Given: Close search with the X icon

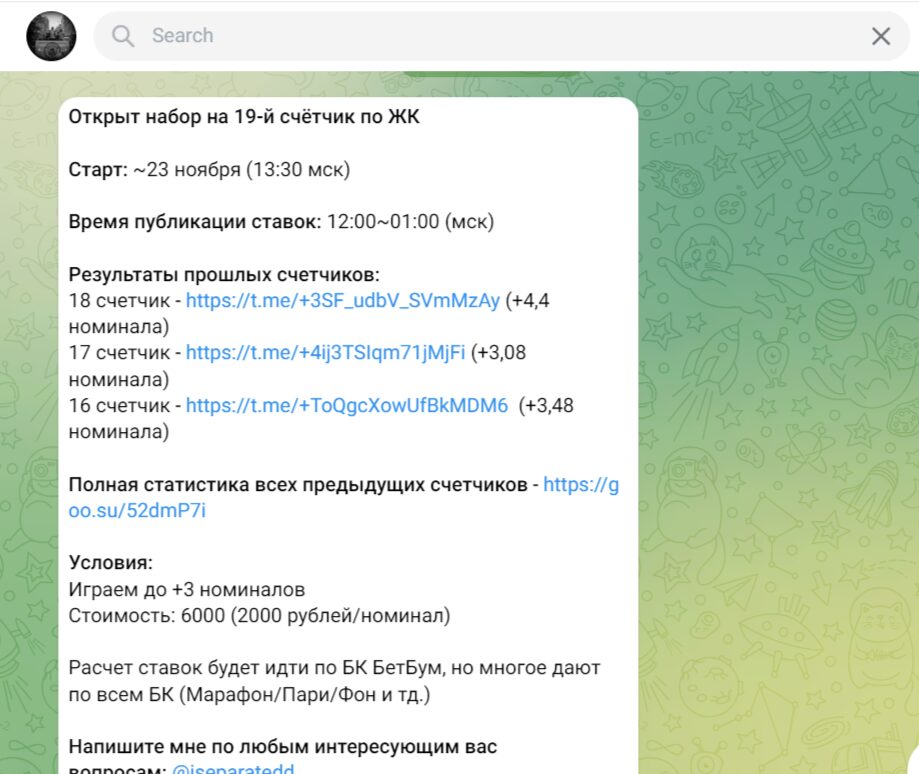Looking at the screenshot, I should coord(880,36).
